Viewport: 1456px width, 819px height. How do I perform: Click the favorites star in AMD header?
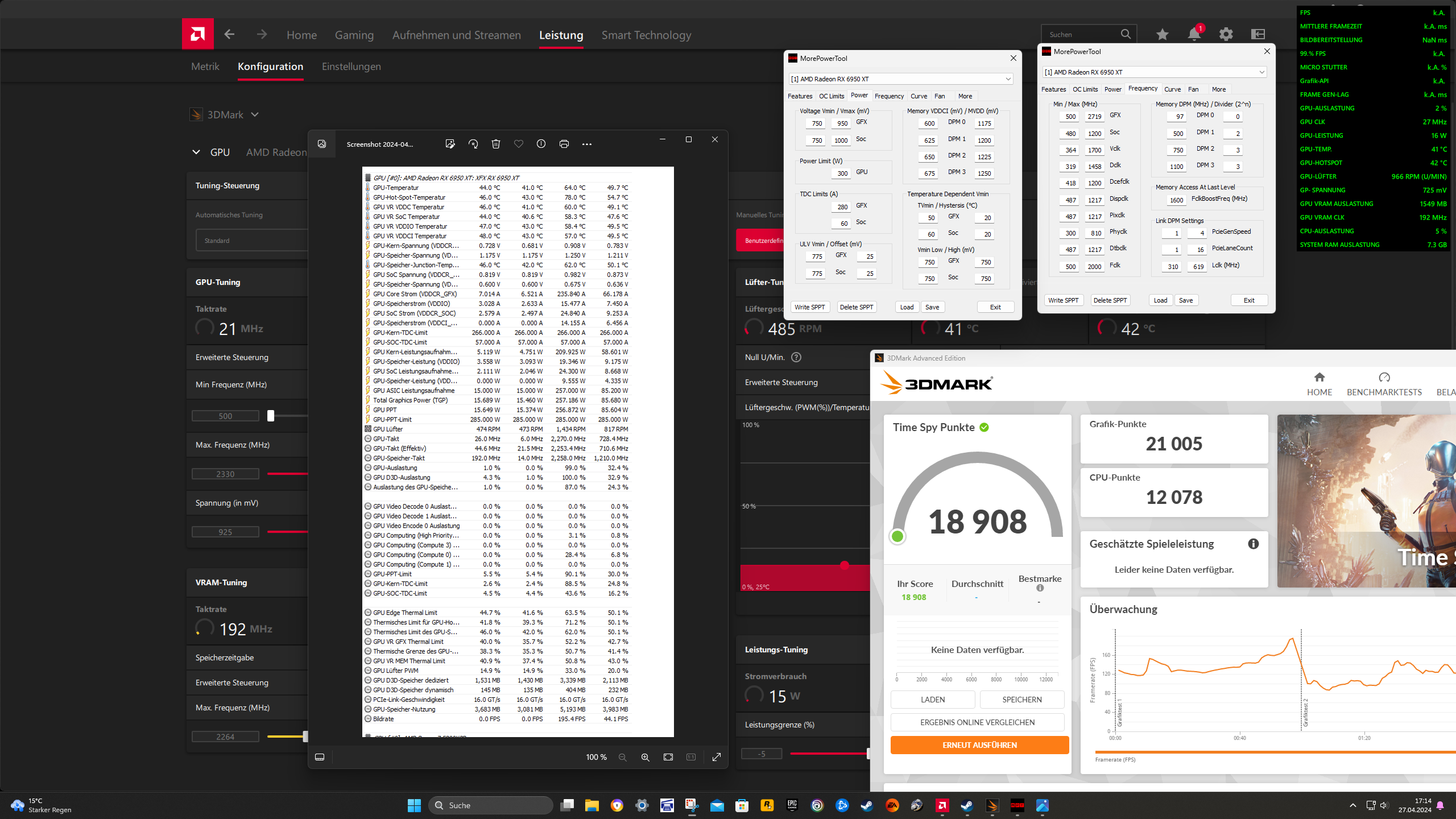pyautogui.click(x=1162, y=34)
